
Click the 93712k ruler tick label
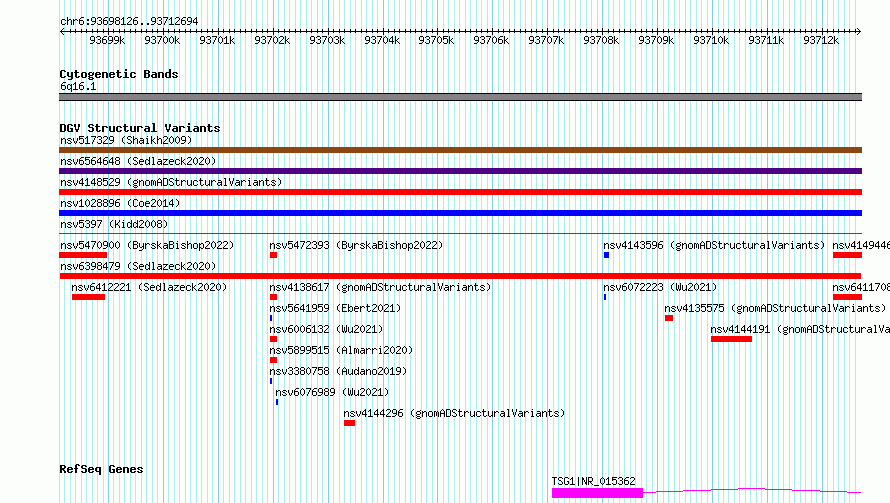click(x=821, y=40)
